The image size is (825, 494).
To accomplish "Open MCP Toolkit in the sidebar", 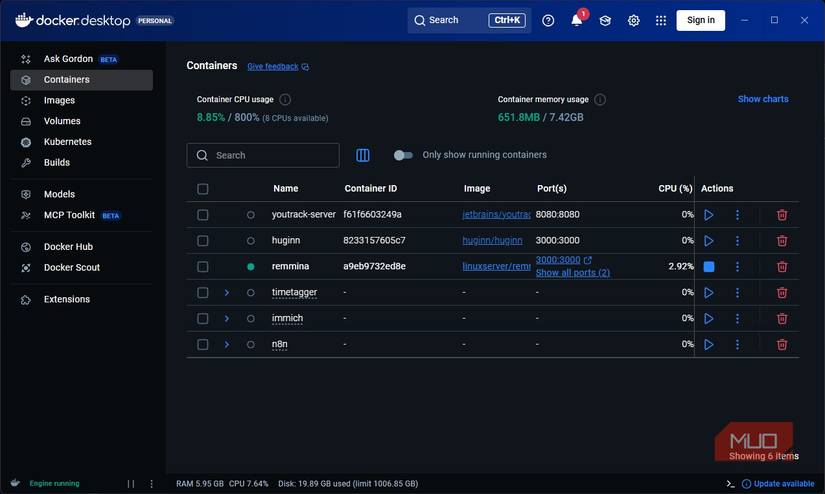I will click(x=82, y=215).
